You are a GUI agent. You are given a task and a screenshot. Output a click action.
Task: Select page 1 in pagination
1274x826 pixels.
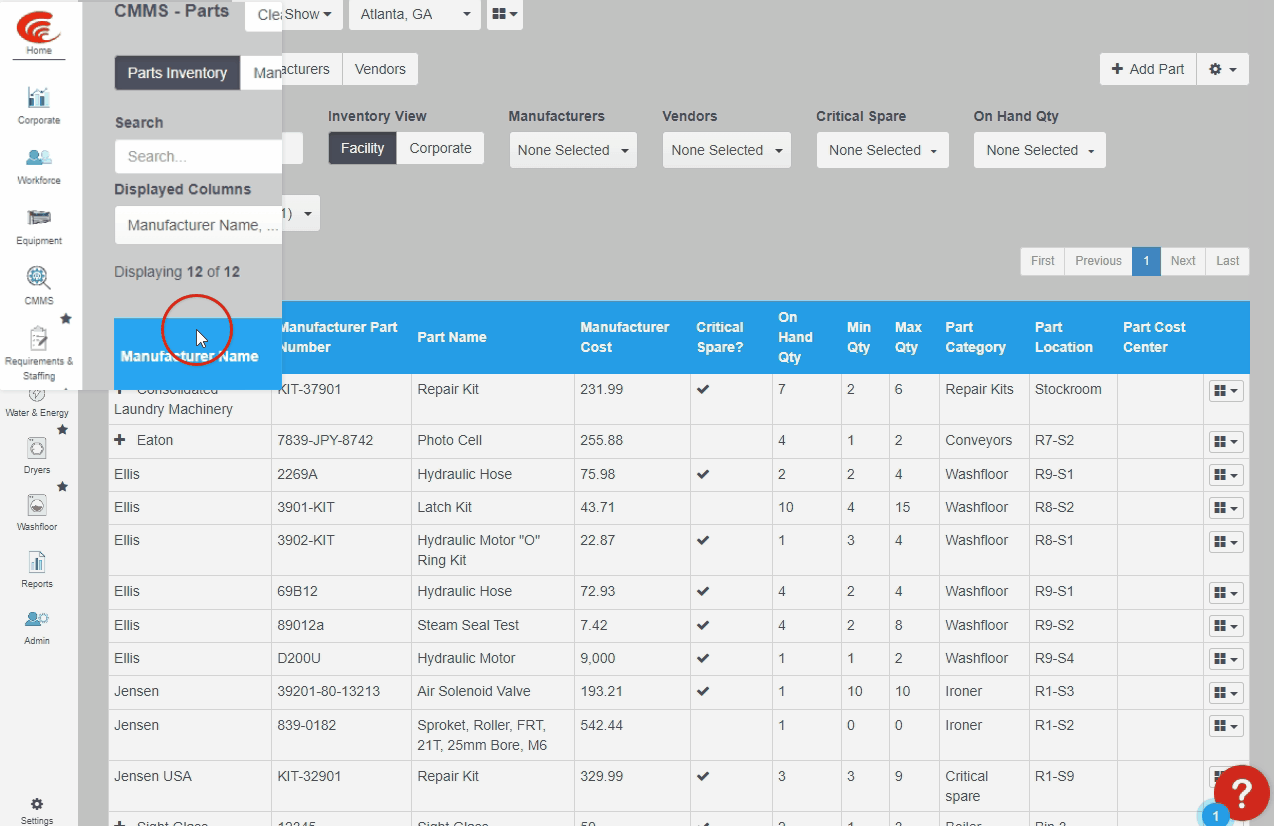(x=1146, y=261)
